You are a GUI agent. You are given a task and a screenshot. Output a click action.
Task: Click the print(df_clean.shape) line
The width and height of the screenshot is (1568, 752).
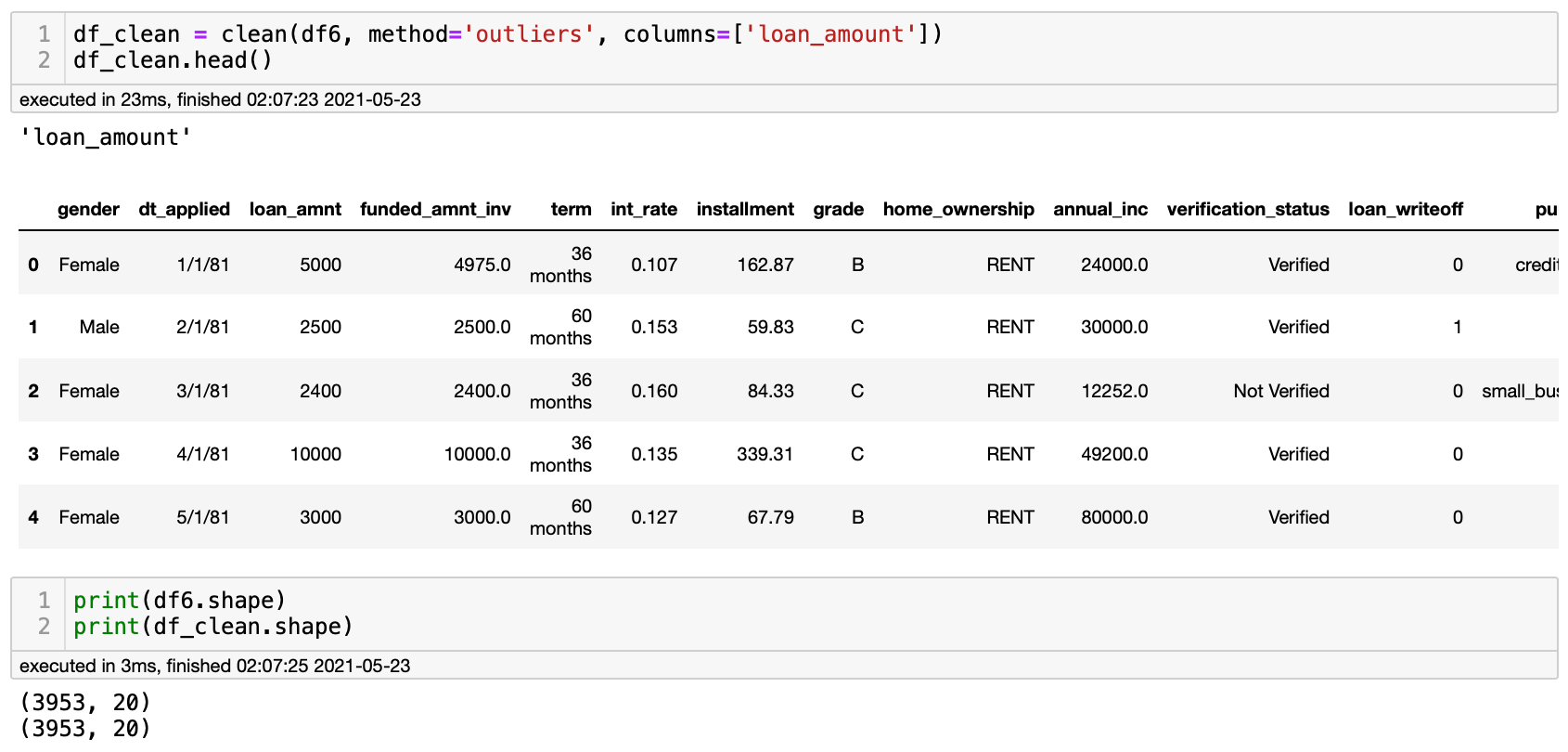(213, 627)
